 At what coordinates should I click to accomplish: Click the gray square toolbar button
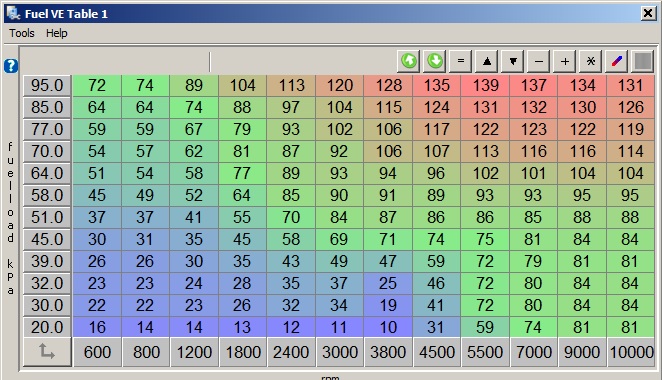pyautogui.click(x=643, y=61)
